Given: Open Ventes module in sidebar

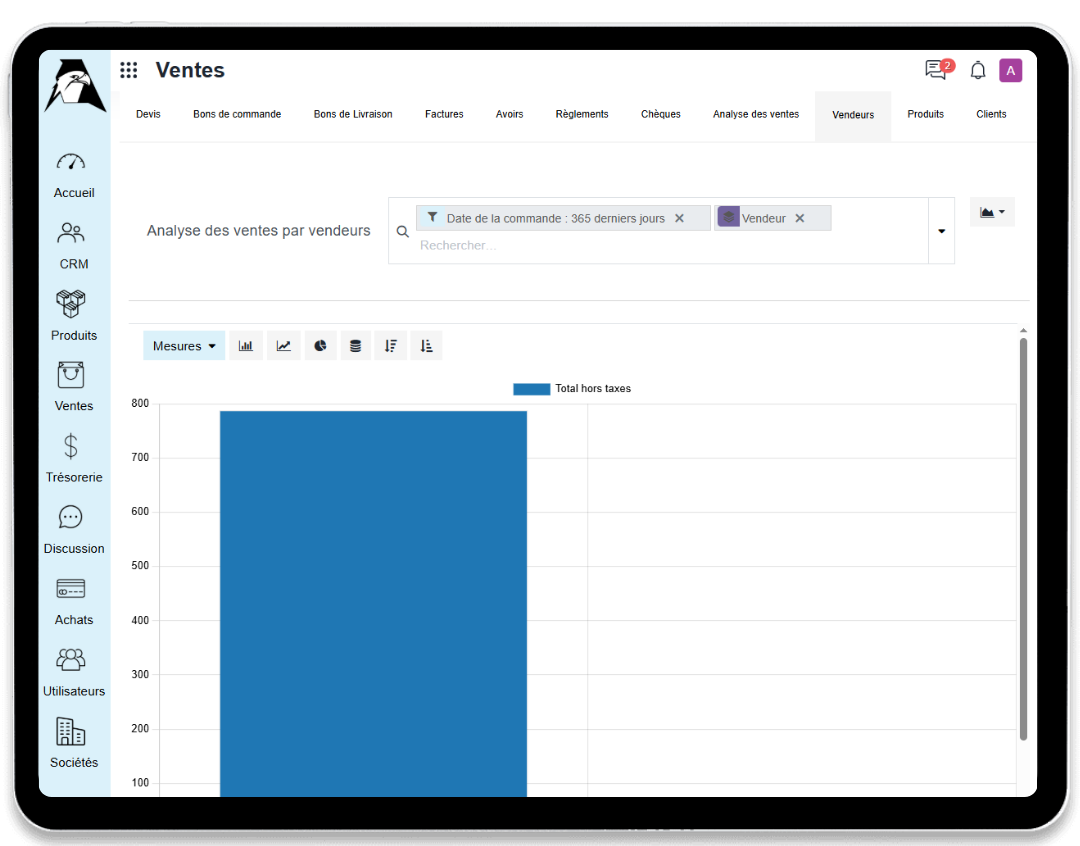Looking at the screenshot, I should click(x=74, y=387).
